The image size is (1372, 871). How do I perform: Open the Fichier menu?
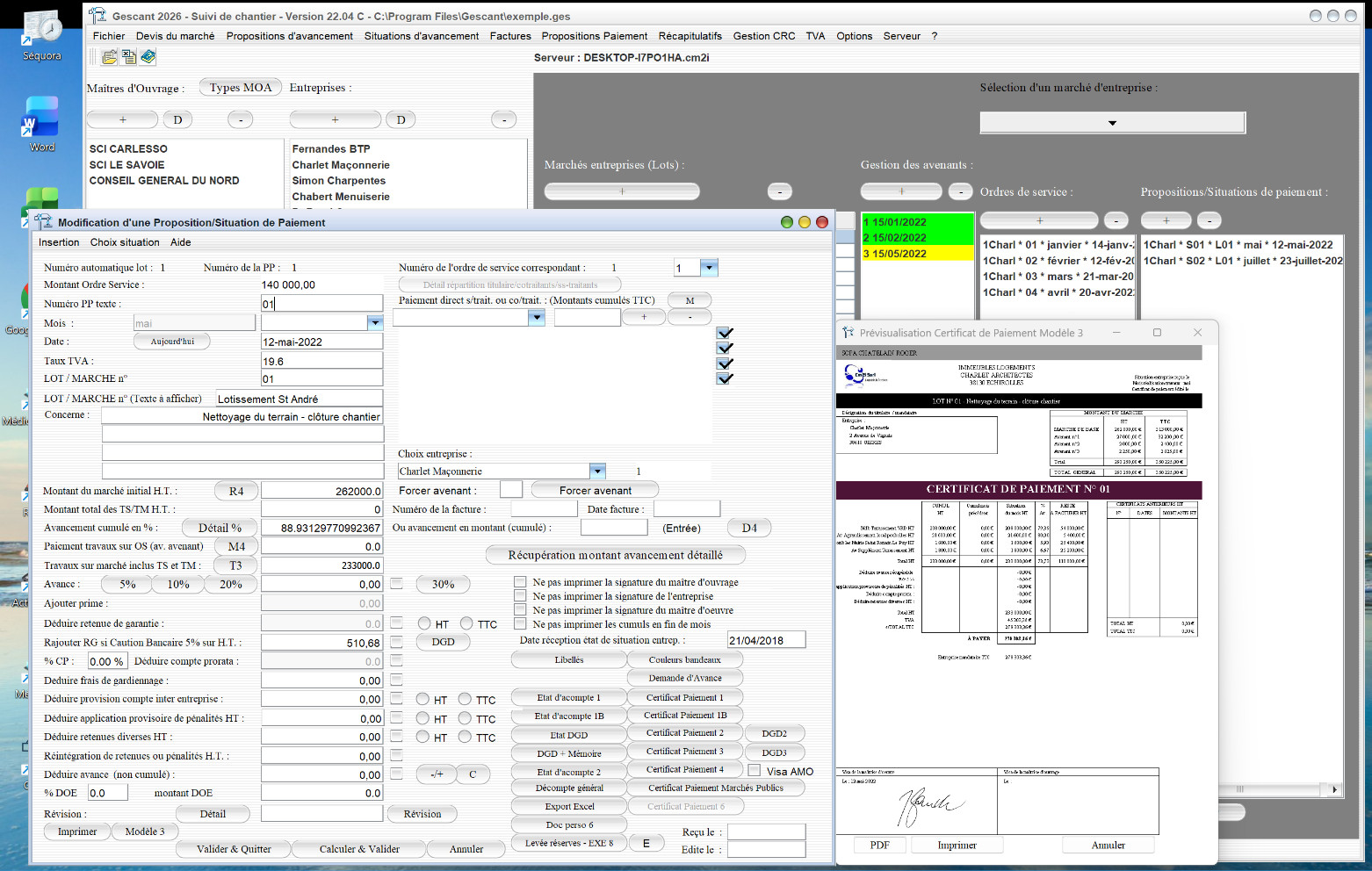(x=109, y=36)
